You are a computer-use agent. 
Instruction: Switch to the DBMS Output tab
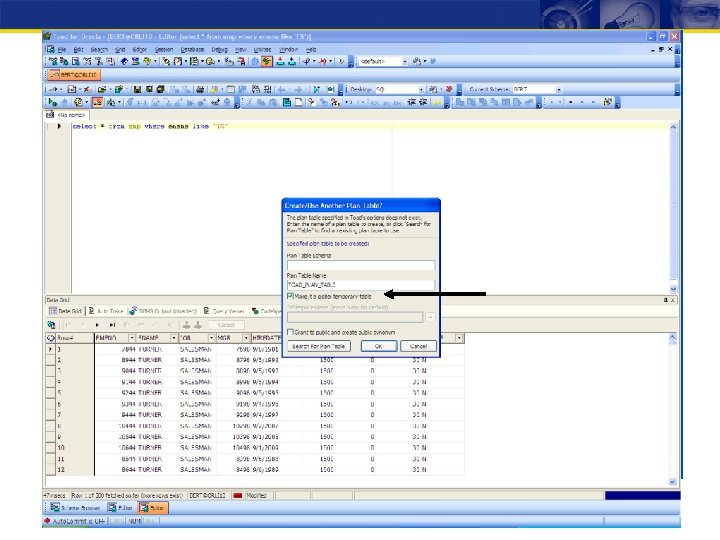click(x=163, y=311)
